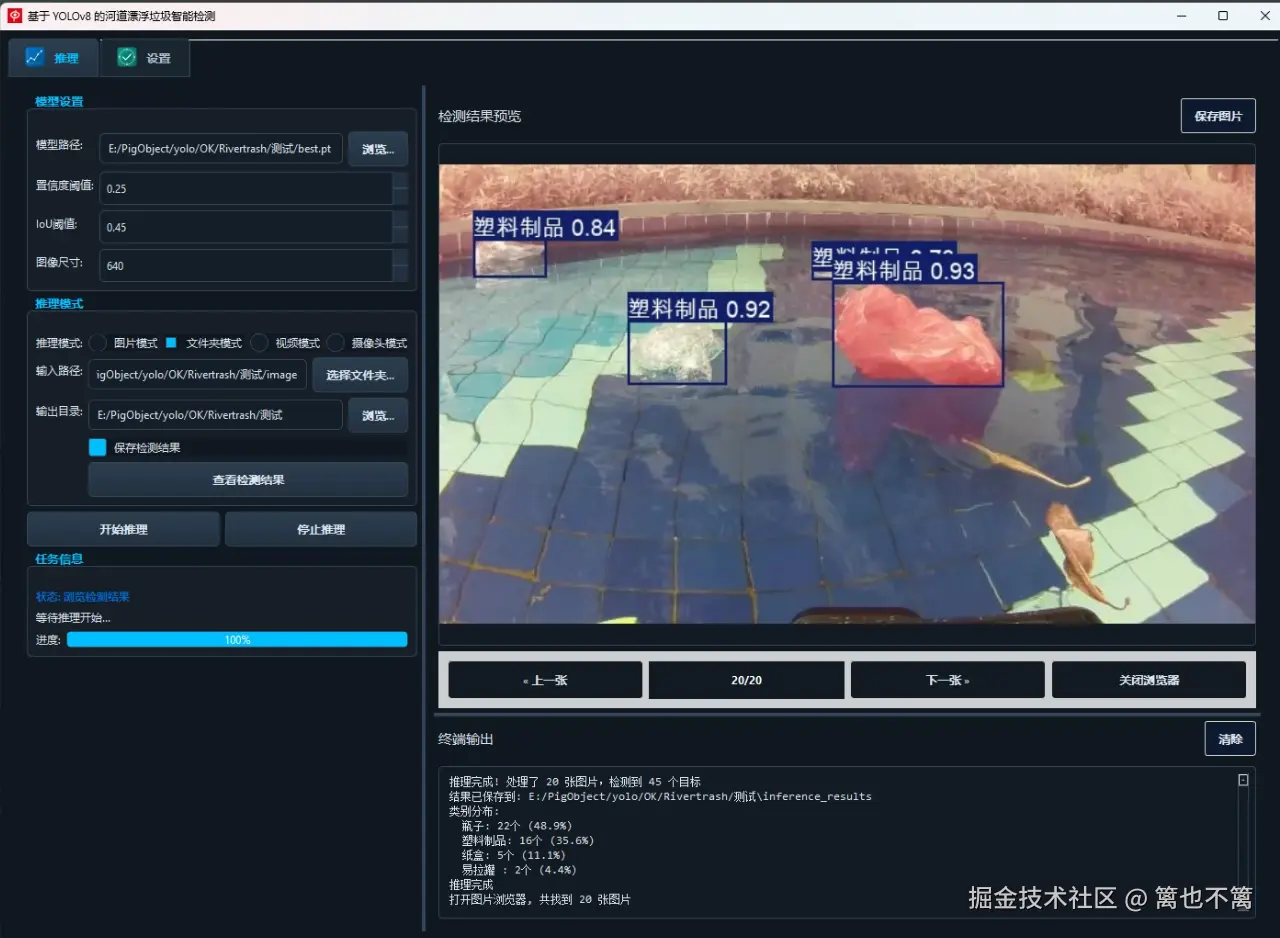This screenshot has width=1280, height=938.
Task: Stop inference with the 停止推理 button
Action: point(321,529)
